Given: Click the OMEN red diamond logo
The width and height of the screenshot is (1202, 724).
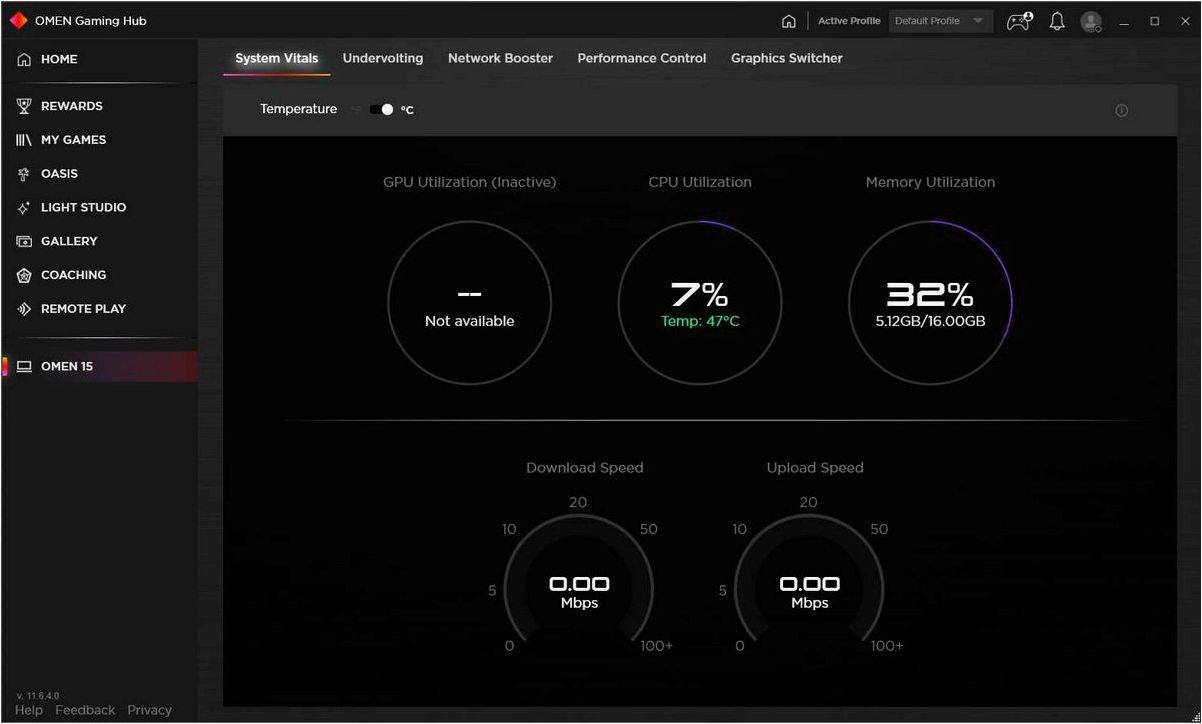Looking at the screenshot, I should tap(18, 20).
